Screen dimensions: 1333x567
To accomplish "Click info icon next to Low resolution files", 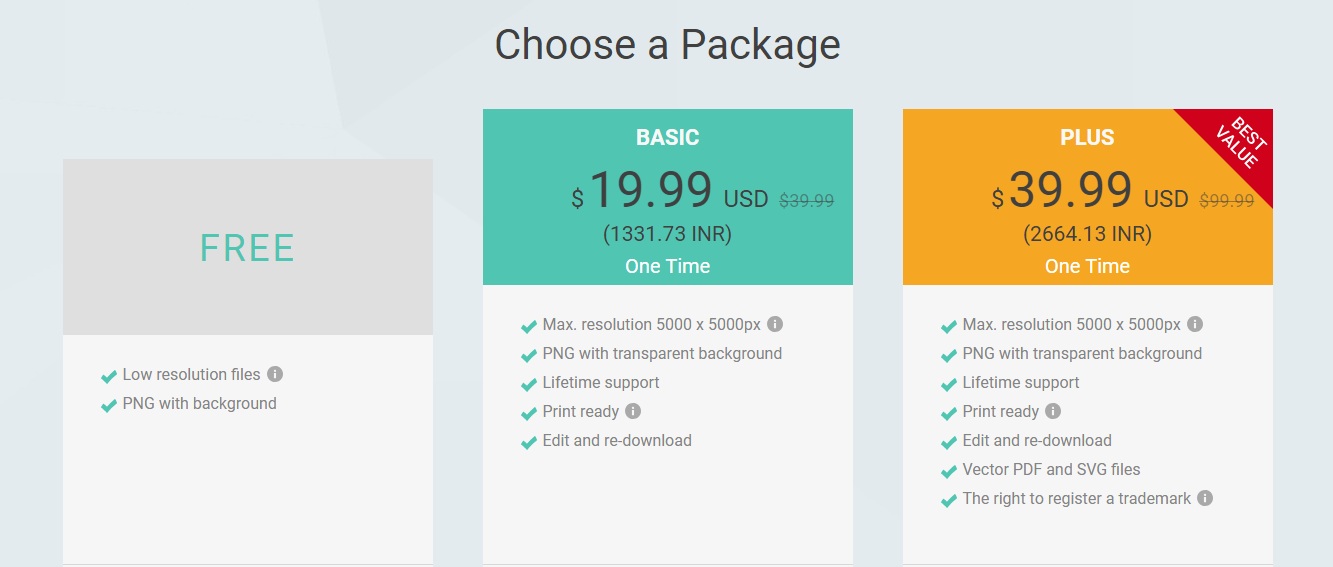I will click(x=275, y=374).
